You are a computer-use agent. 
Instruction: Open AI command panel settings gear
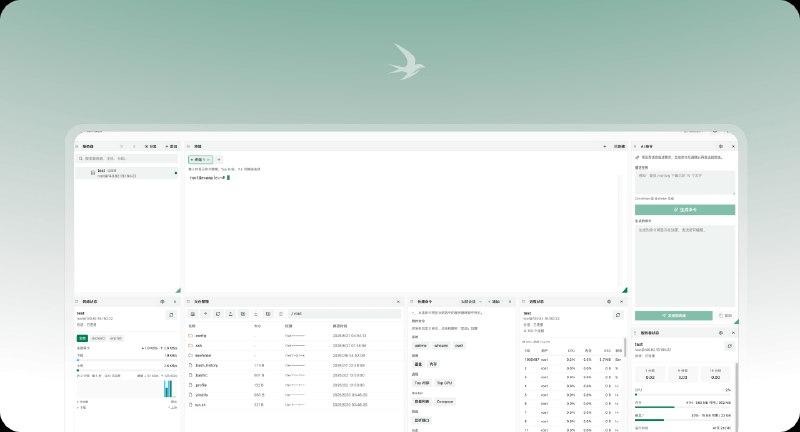tap(720, 146)
